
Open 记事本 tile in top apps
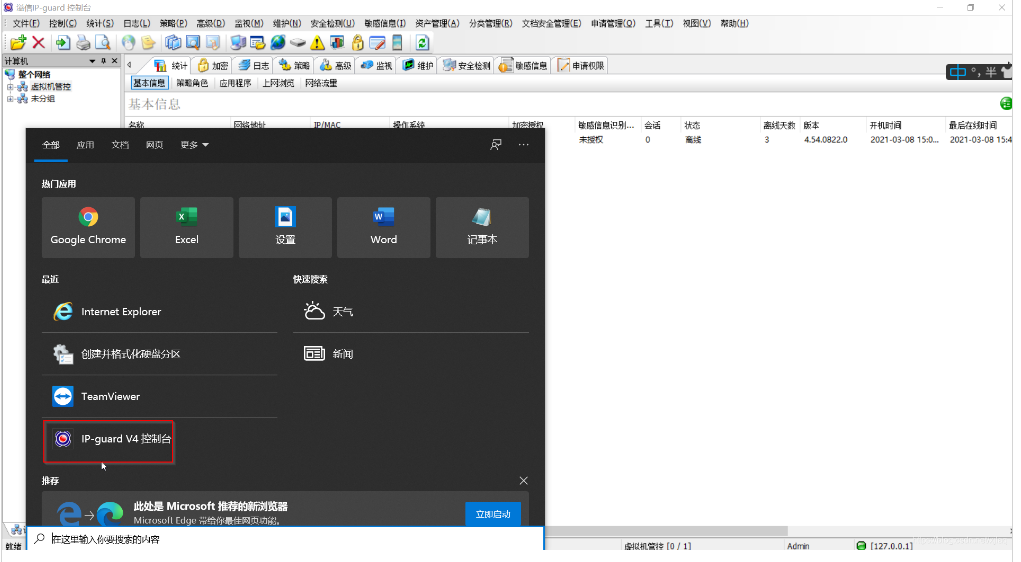[483, 227]
